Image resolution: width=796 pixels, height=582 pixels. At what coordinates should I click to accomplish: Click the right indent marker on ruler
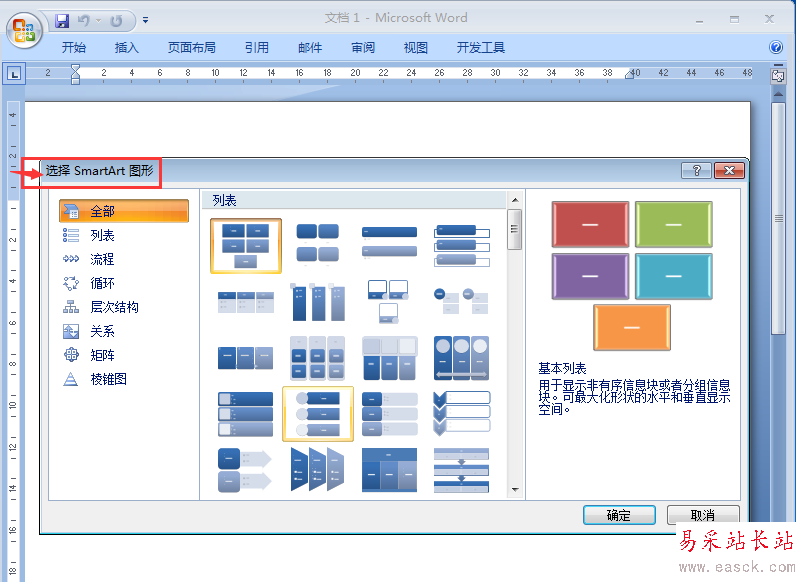point(629,75)
